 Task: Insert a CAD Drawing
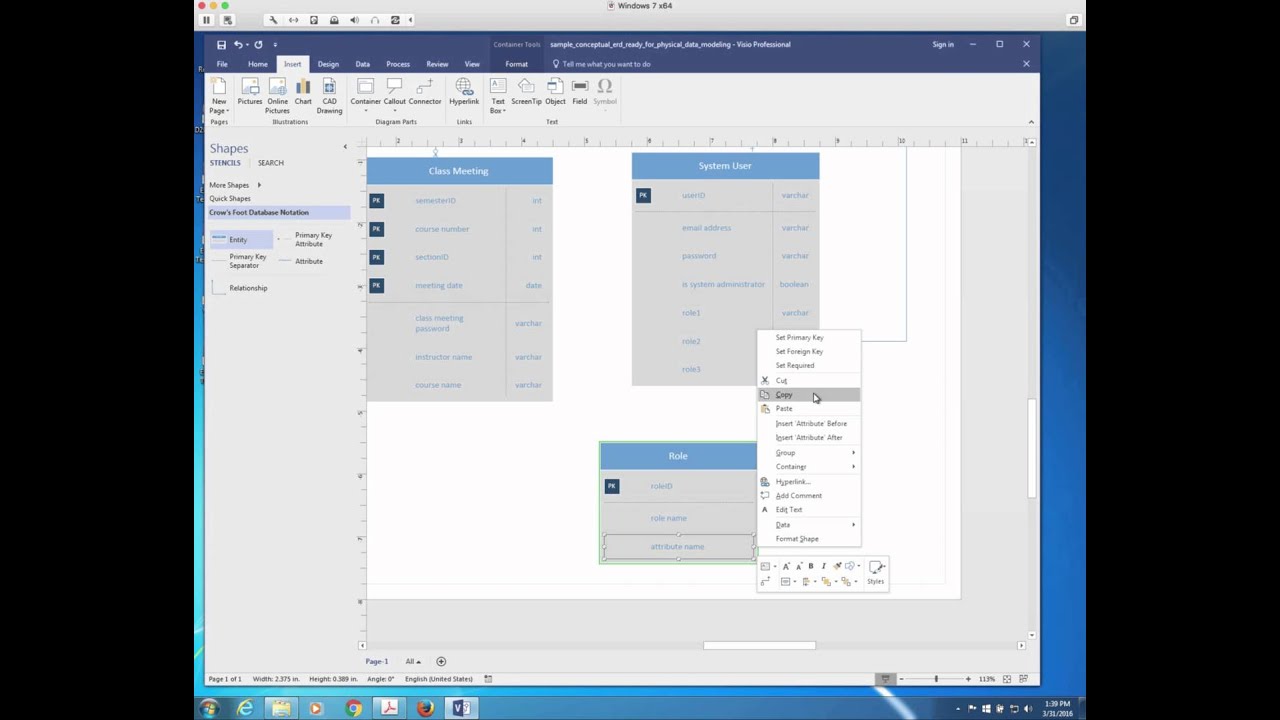coord(329,96)
